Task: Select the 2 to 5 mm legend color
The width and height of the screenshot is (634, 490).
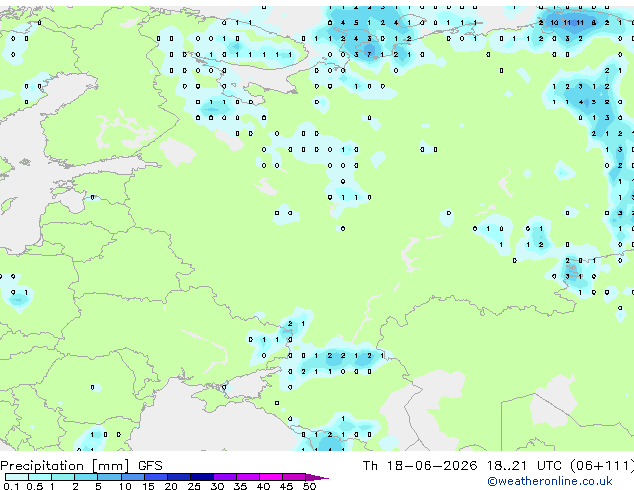Action: [86, 477]
